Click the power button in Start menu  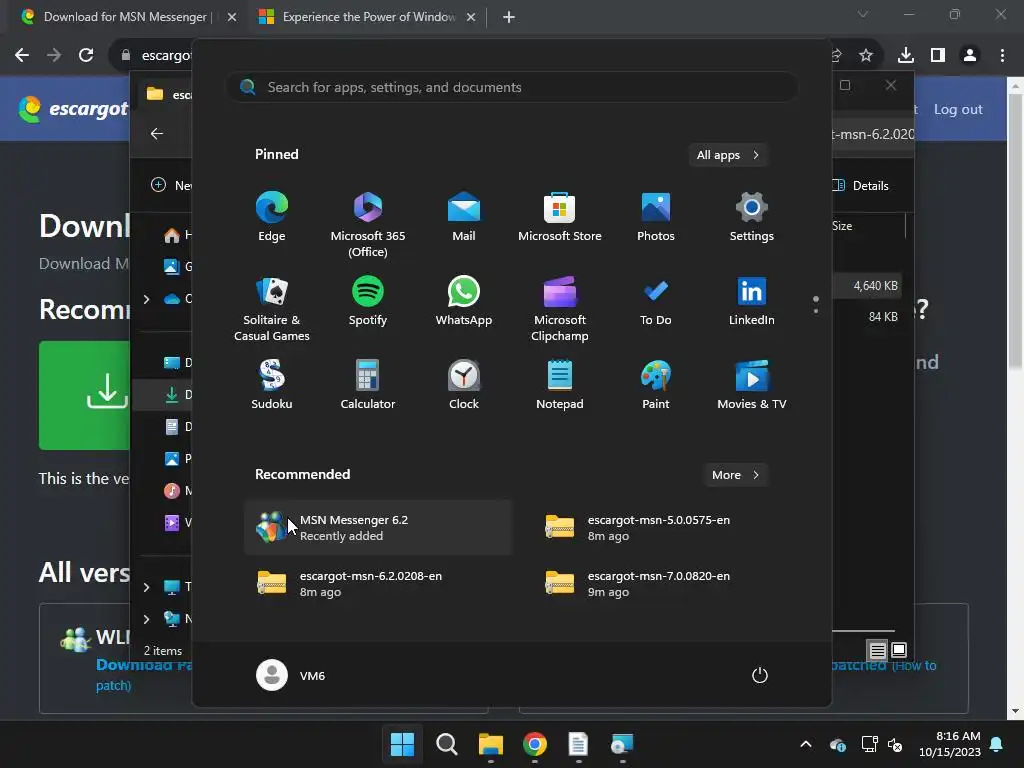(x=760, y=675)
